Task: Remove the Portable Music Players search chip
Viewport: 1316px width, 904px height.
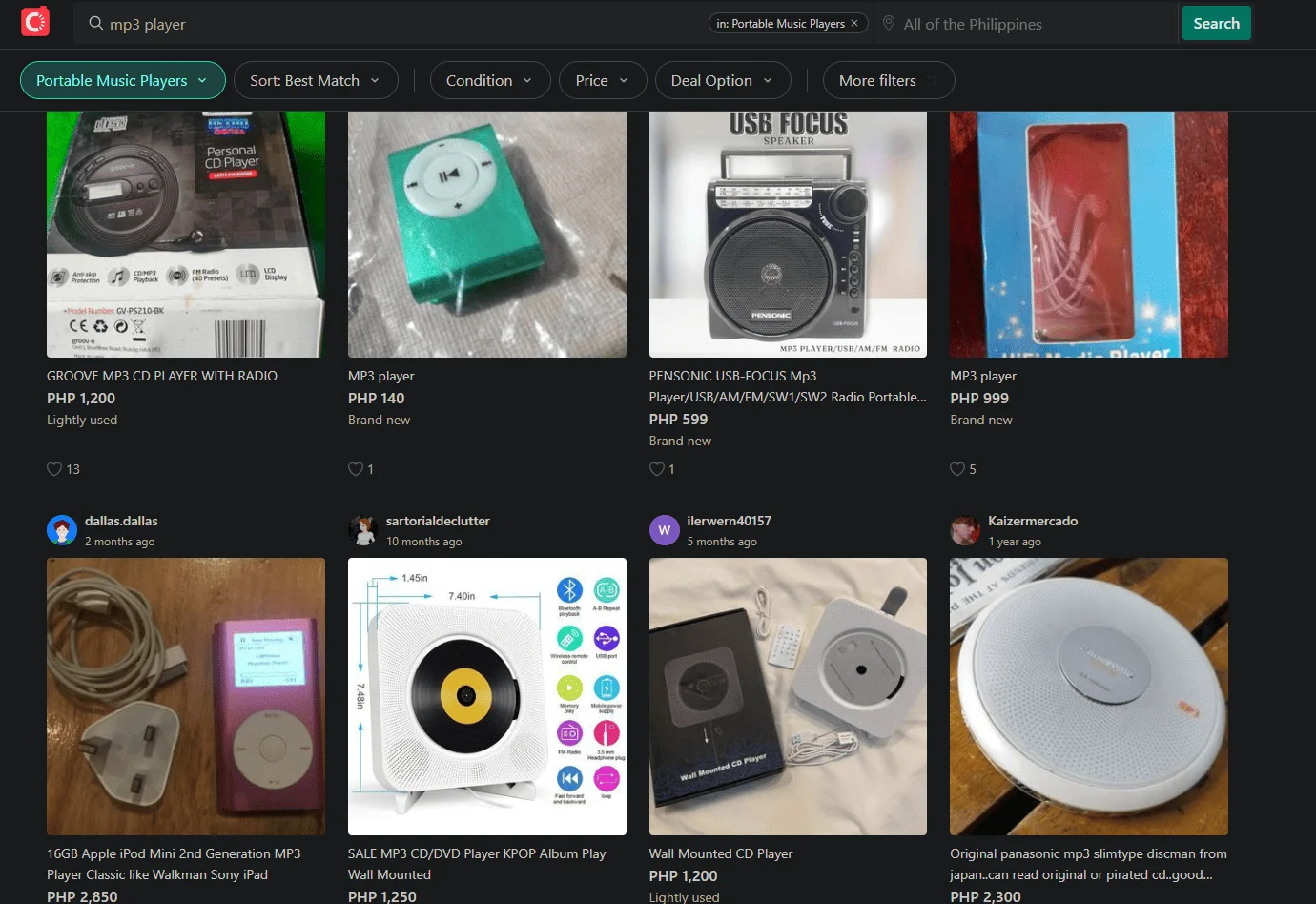Action: [854, 23]
